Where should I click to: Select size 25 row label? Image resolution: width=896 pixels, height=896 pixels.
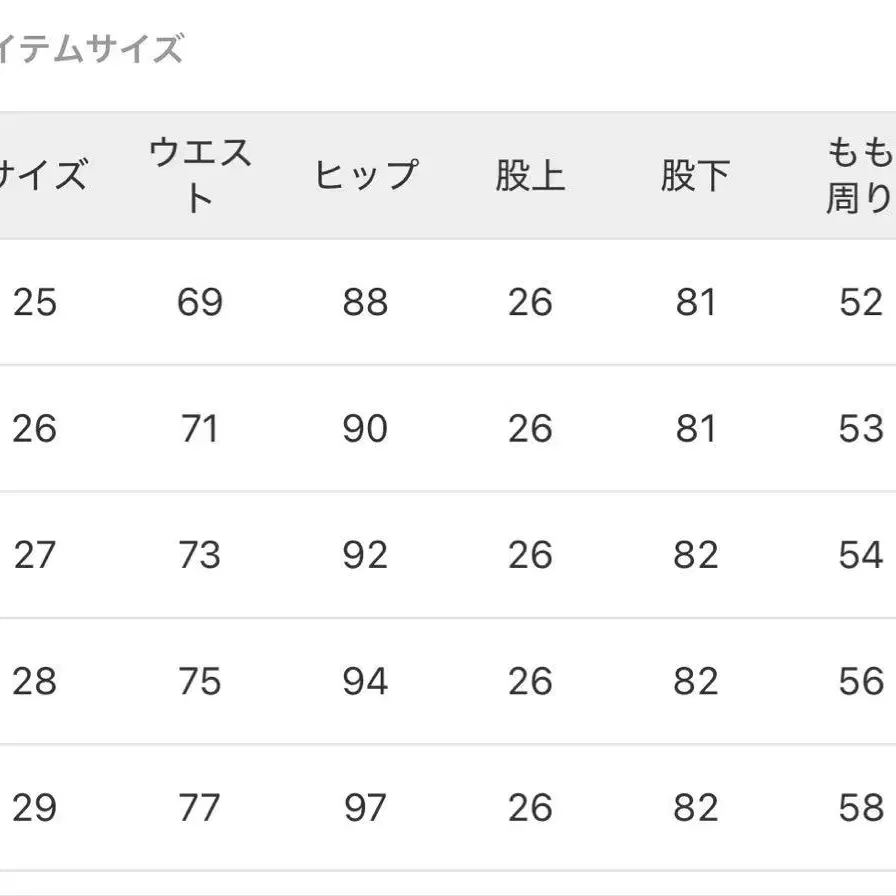(35, 302)
